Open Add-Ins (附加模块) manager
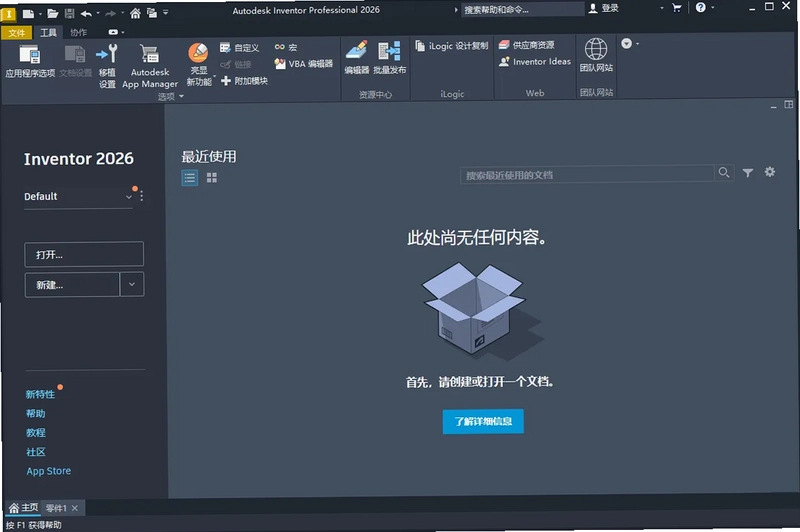The height and width of the screenshot is (532, 800). coord(244,81)
